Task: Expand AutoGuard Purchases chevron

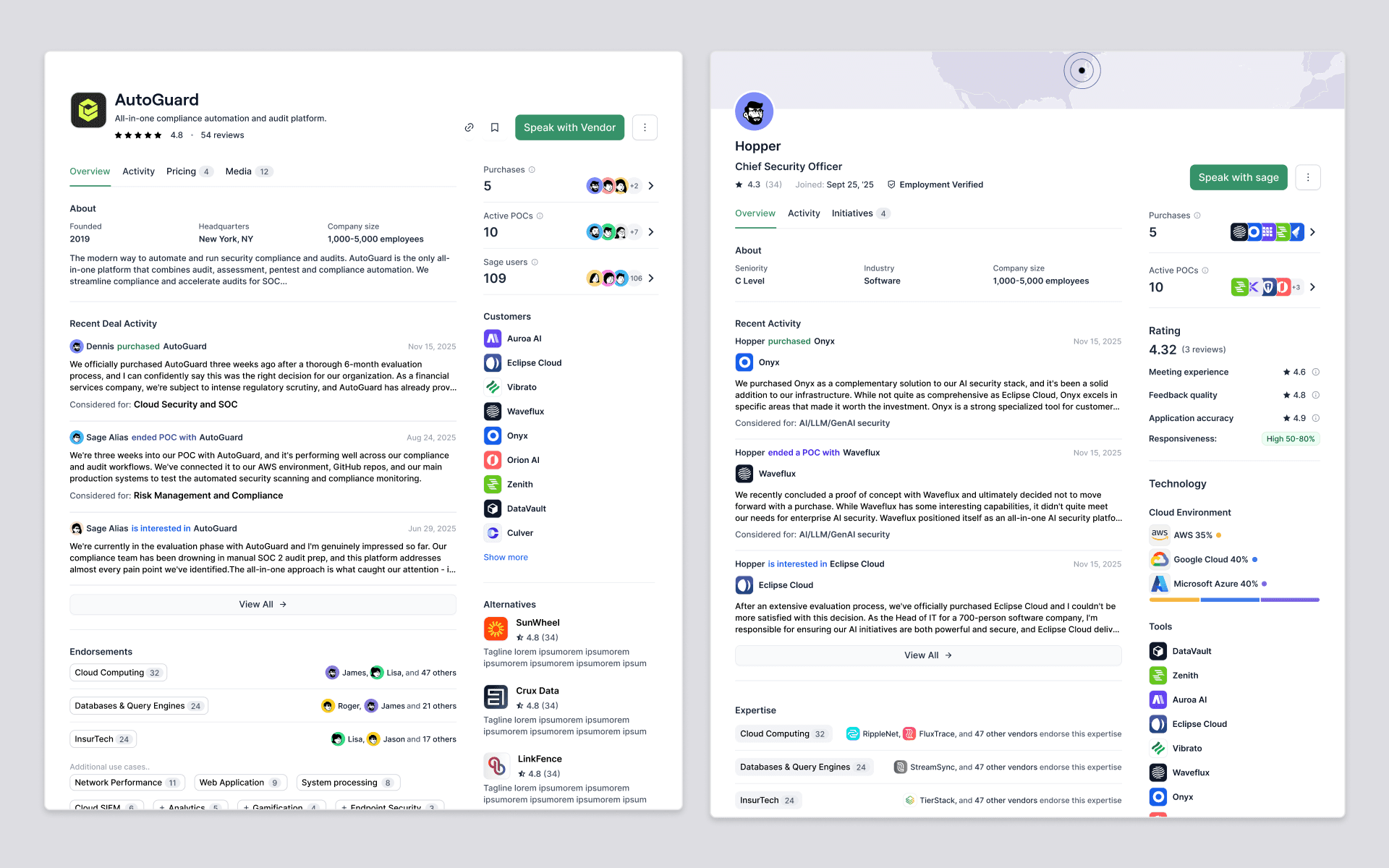Action: pyautogui.click(x=651, y=186)
